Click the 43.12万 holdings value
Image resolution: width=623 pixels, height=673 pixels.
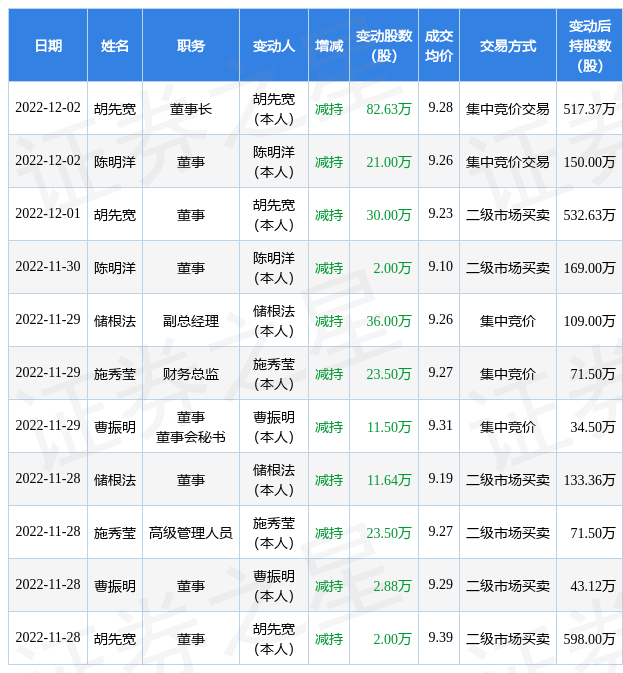(593, 586)
